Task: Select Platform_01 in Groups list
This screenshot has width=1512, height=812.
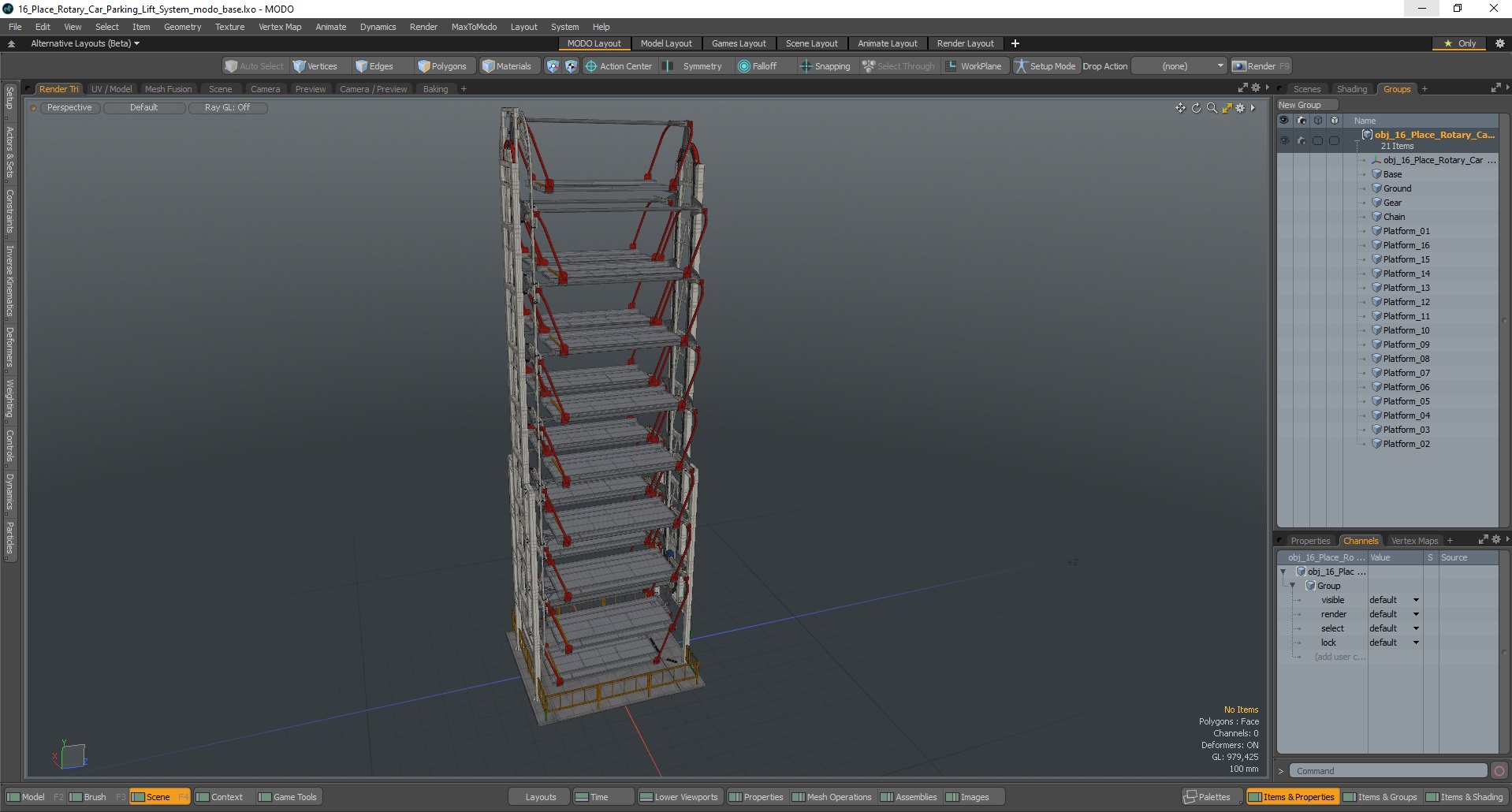Action: (1406, 231)
